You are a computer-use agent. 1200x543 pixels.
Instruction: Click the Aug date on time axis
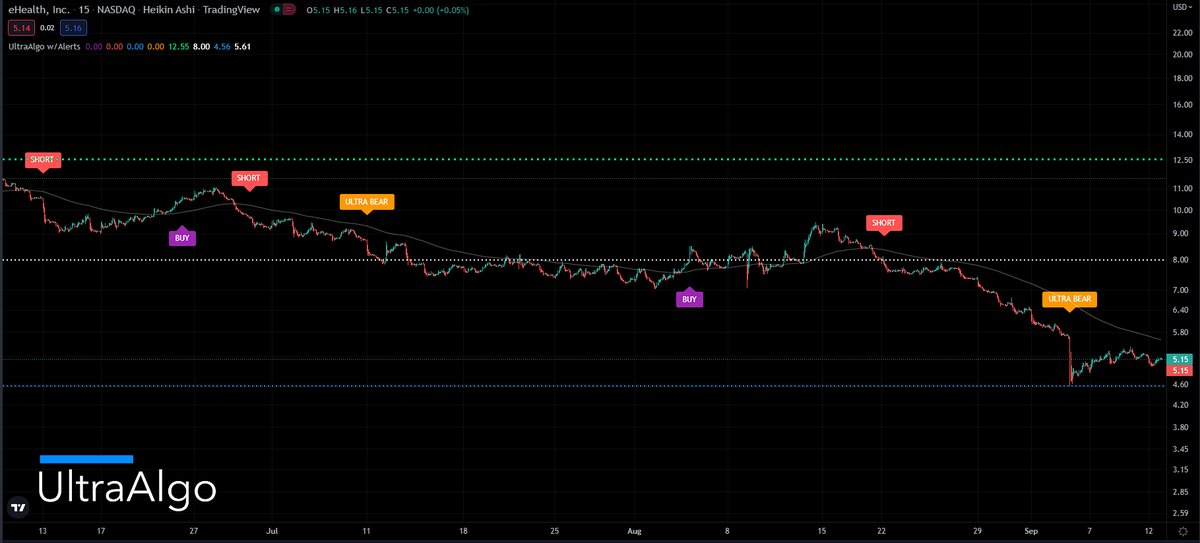(x=632, y=531)
